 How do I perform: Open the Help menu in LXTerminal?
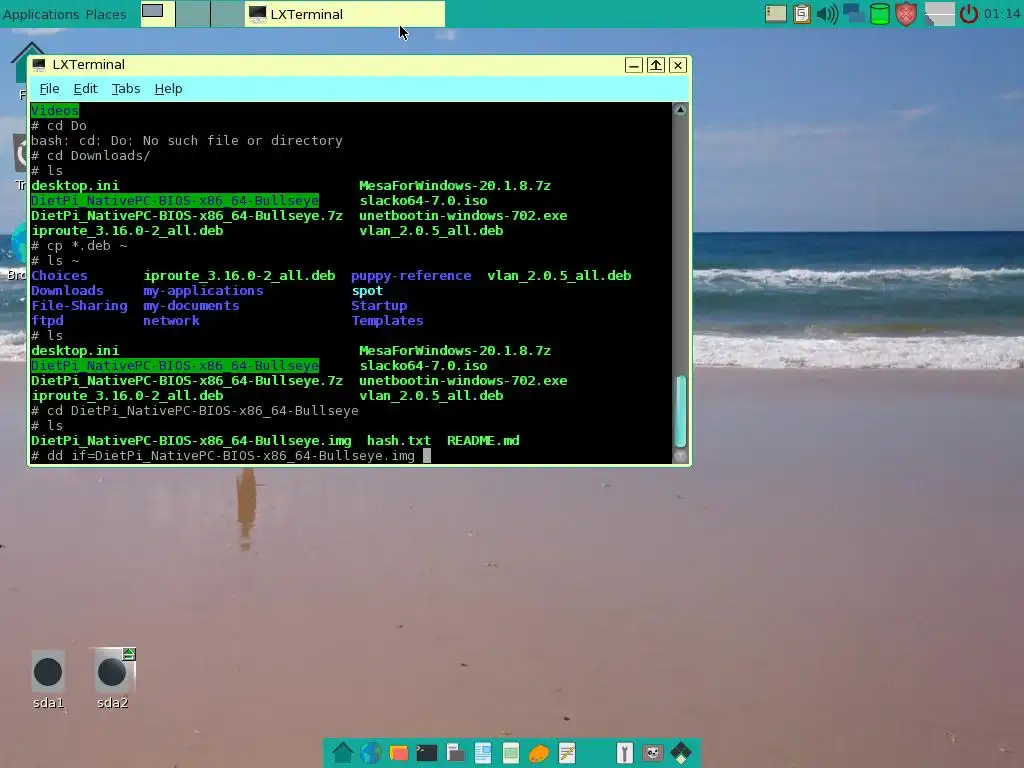(168, 89)
